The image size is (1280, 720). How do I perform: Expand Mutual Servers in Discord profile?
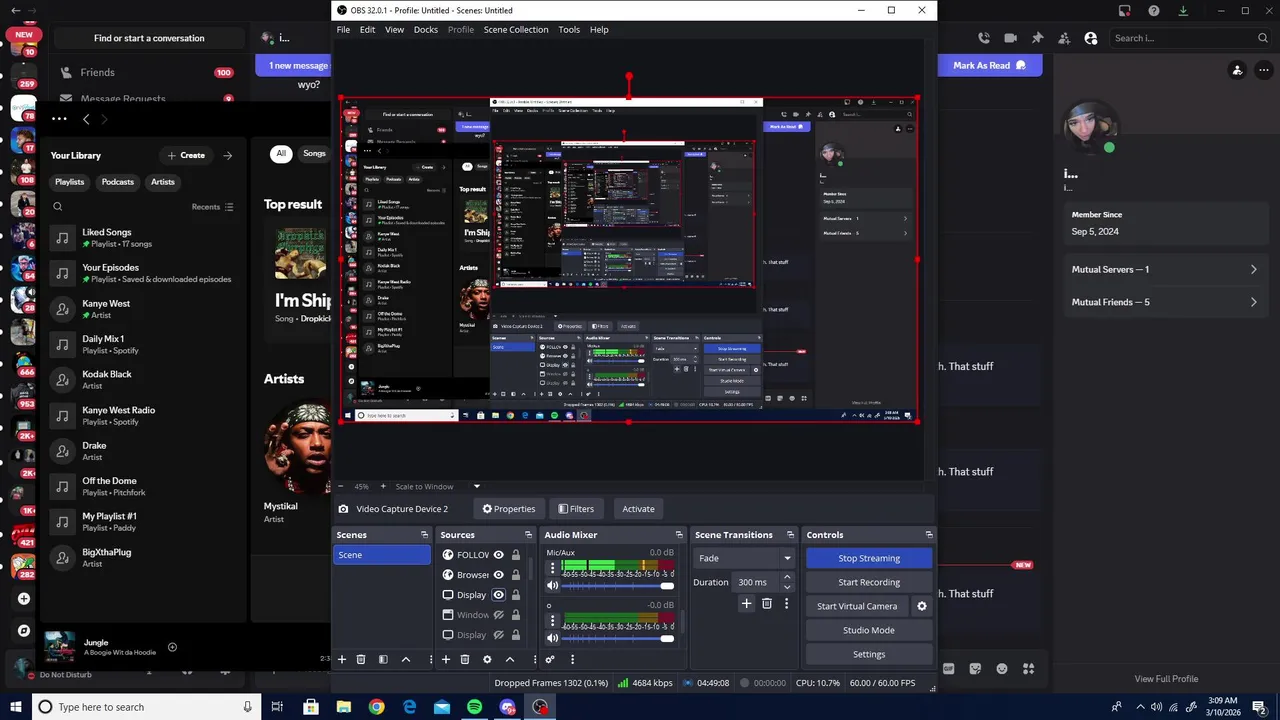(1164, 270)
